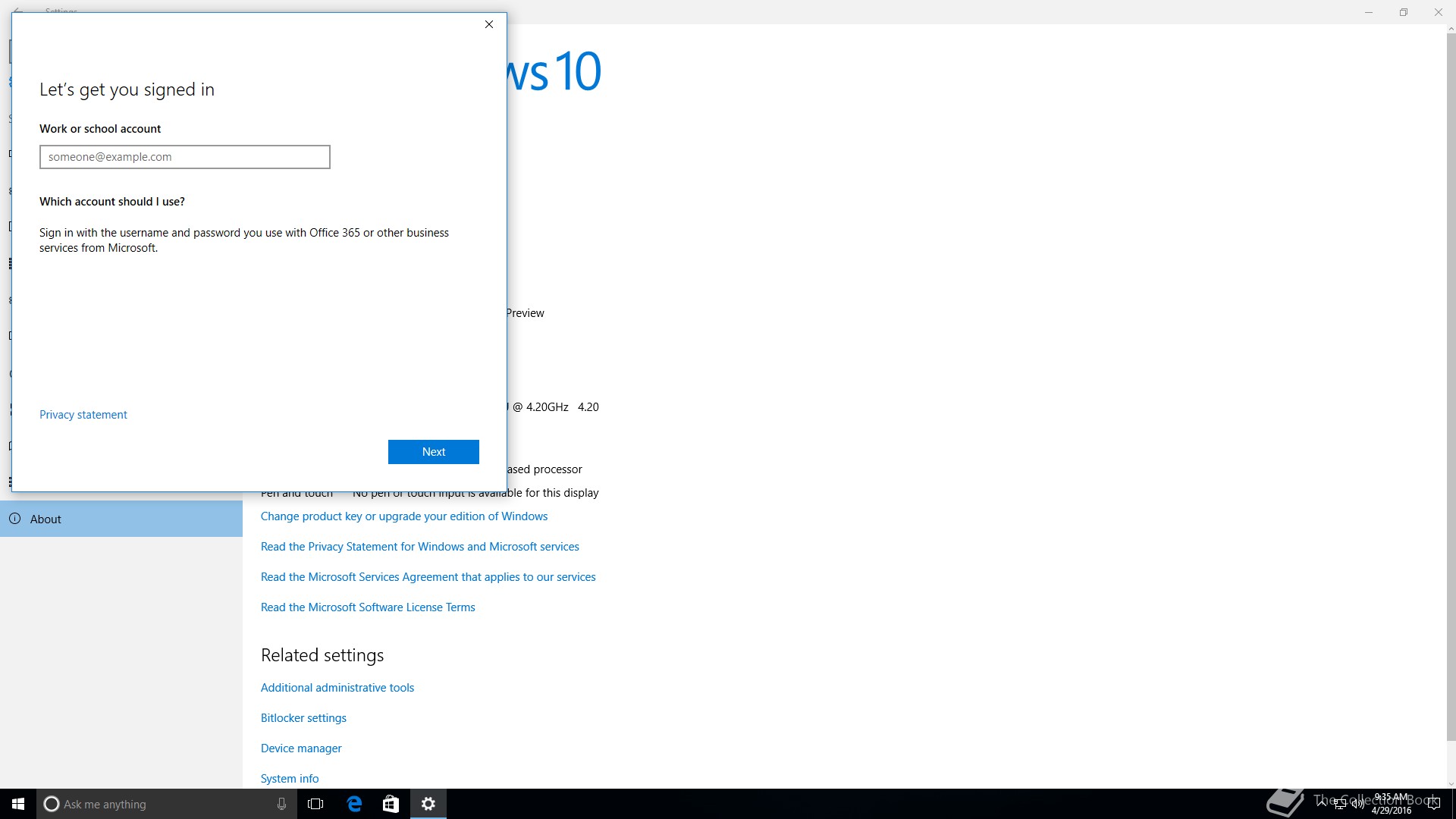
Task: Close the sign-in dialog
Action: (489, 24)
